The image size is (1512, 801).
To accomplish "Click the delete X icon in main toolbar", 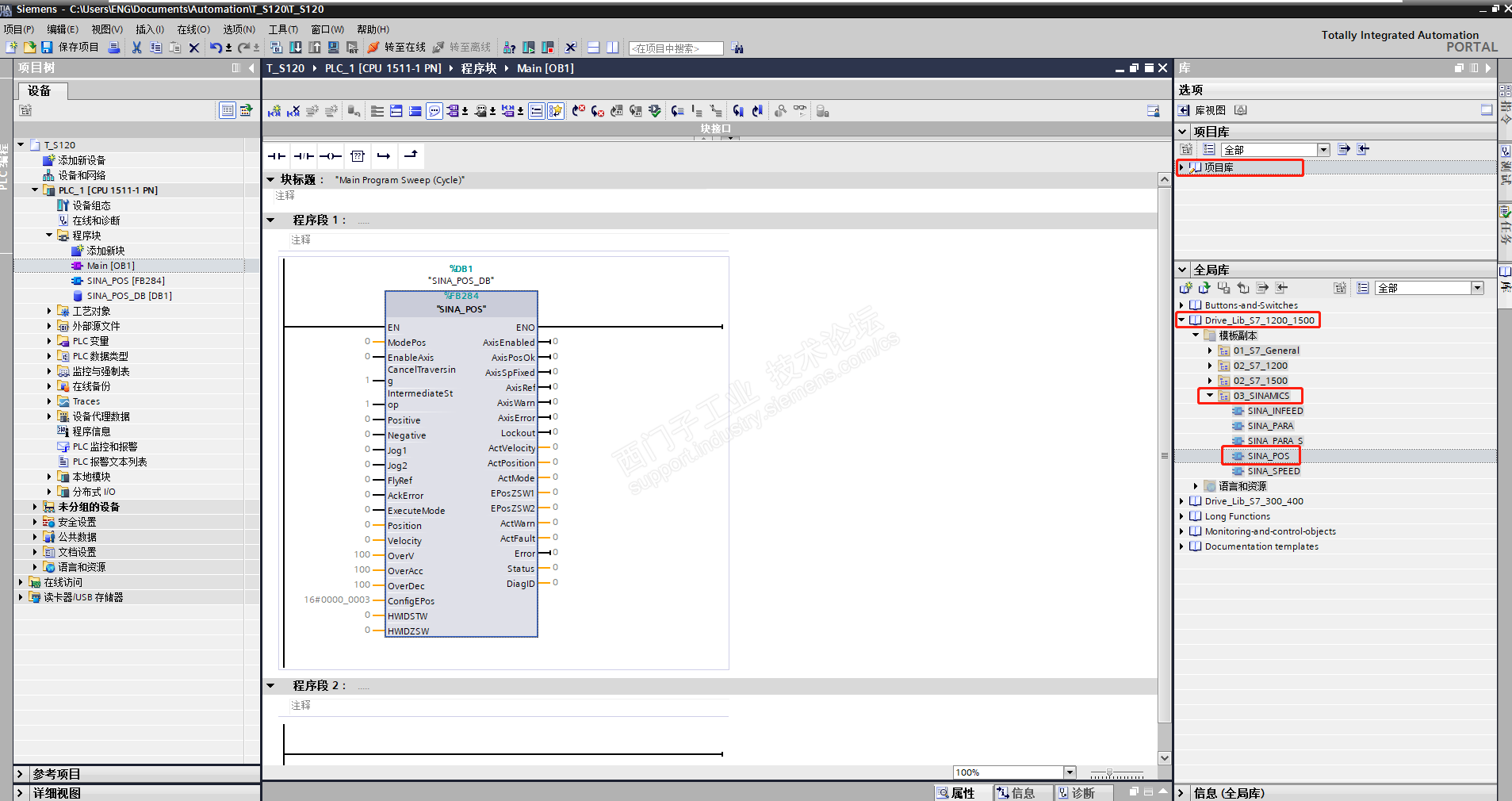I will [194, 48].
